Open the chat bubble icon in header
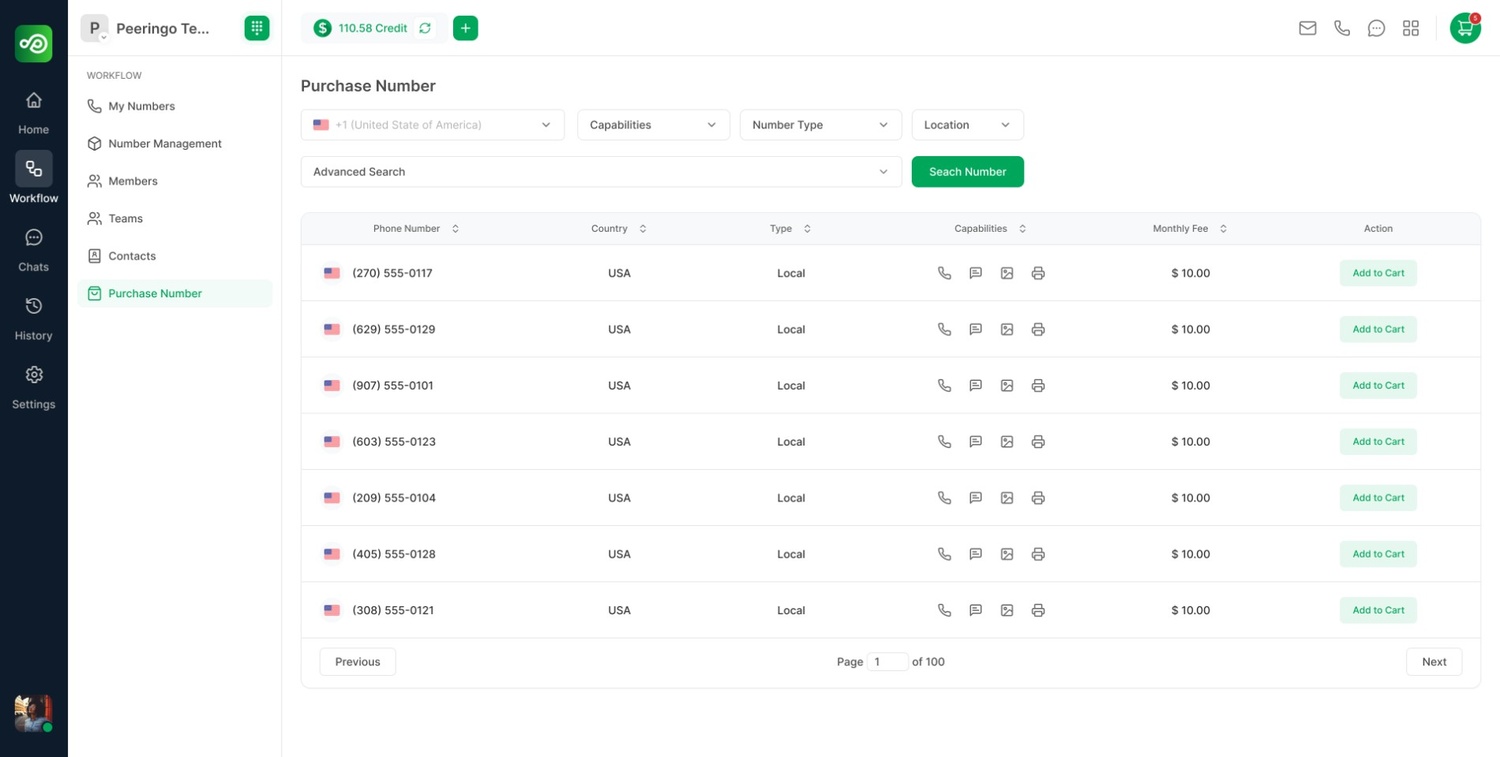Viewport: 1500px width, 757px height. pyautogui.click(x=1376, y=28)
